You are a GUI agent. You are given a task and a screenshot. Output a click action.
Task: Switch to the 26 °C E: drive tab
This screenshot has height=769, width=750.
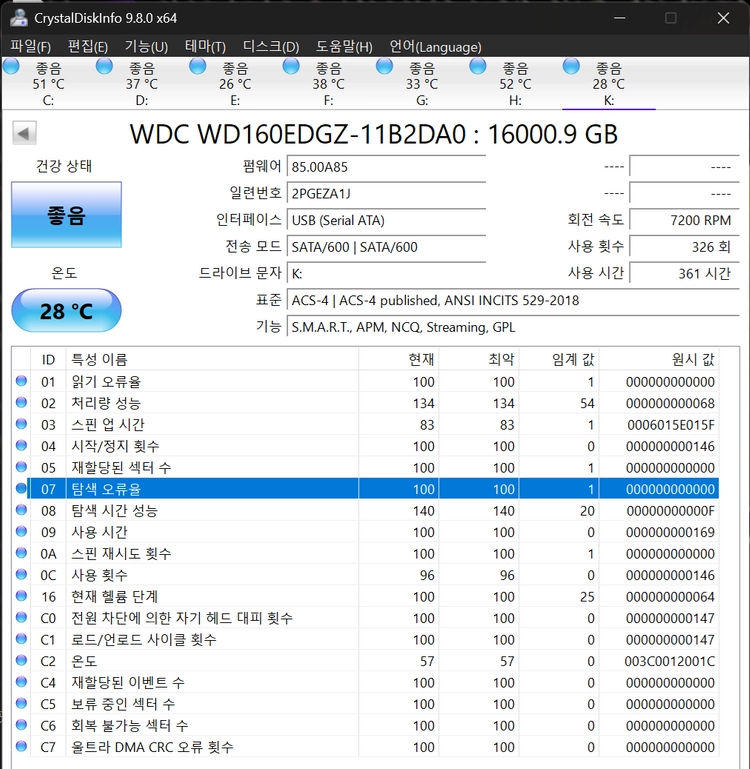(235, 83)
